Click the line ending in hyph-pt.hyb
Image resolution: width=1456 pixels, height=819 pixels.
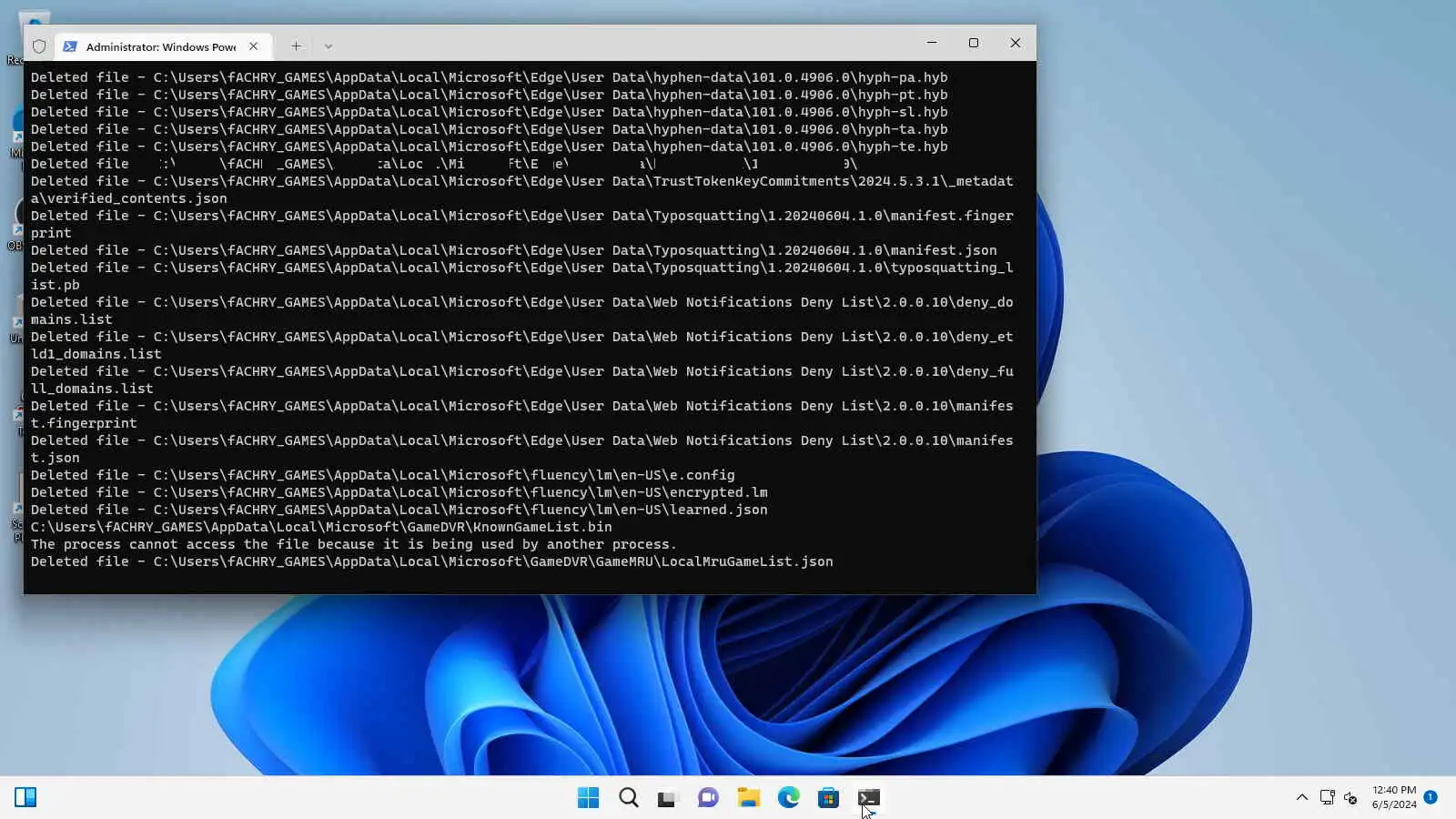point(490,95)
